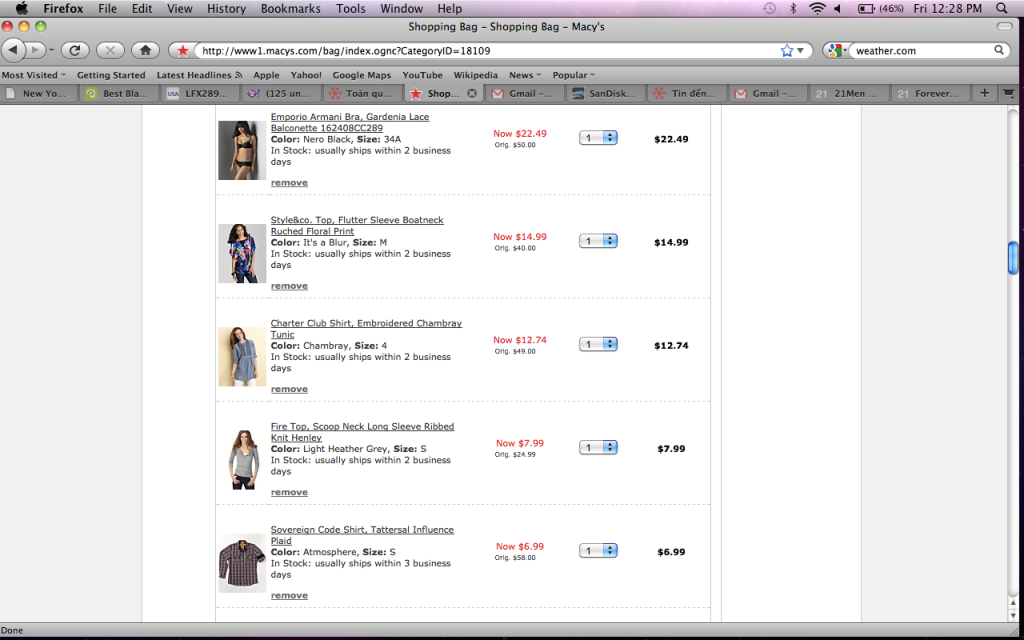Open Spotlight search in the menu bar
The height and width of the screenshot is (640, 1024).
coord(1002,8)
